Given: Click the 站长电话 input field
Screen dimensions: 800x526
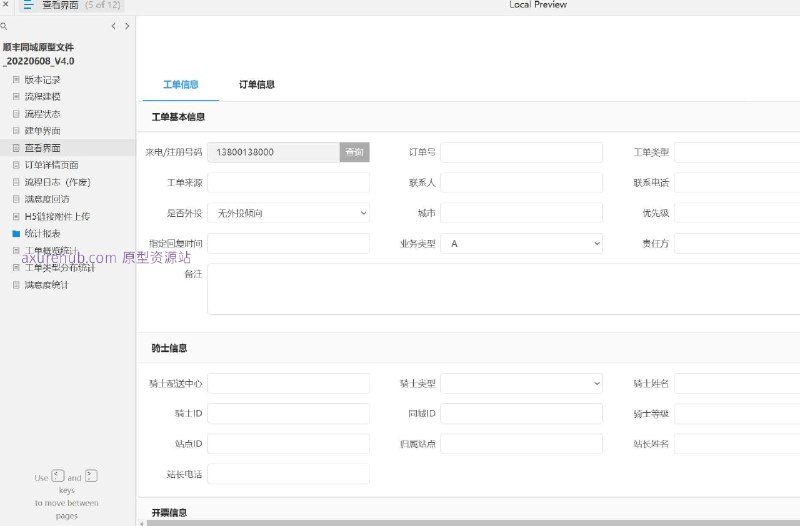Looking at the screenshot, I should coord(288,474).
